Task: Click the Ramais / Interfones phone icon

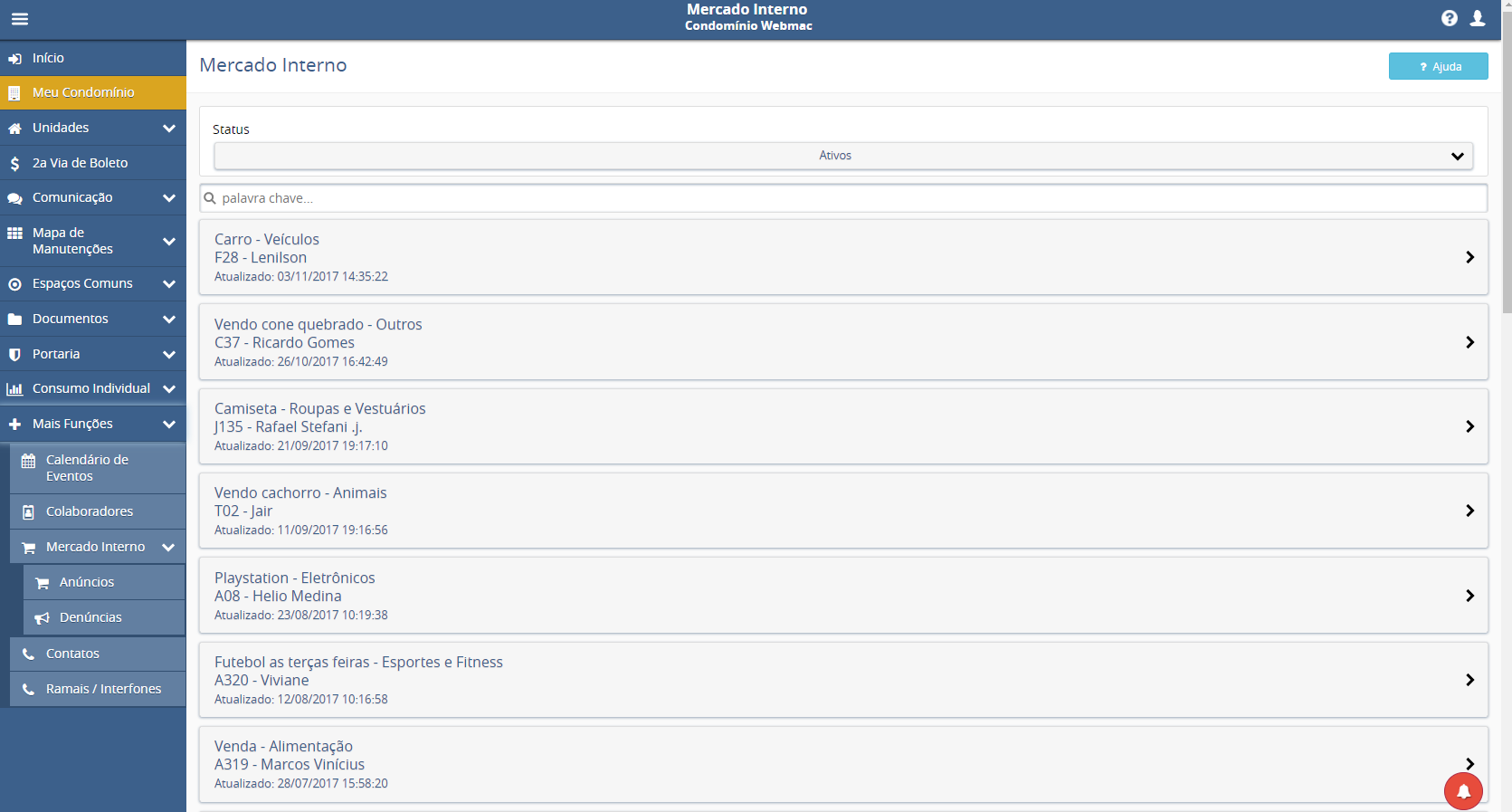Action: click(x=28, y=689)
